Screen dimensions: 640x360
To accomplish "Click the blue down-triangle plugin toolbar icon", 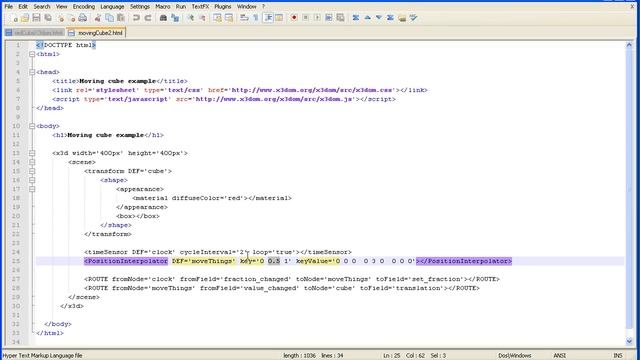I will click(x=379, y=18).
